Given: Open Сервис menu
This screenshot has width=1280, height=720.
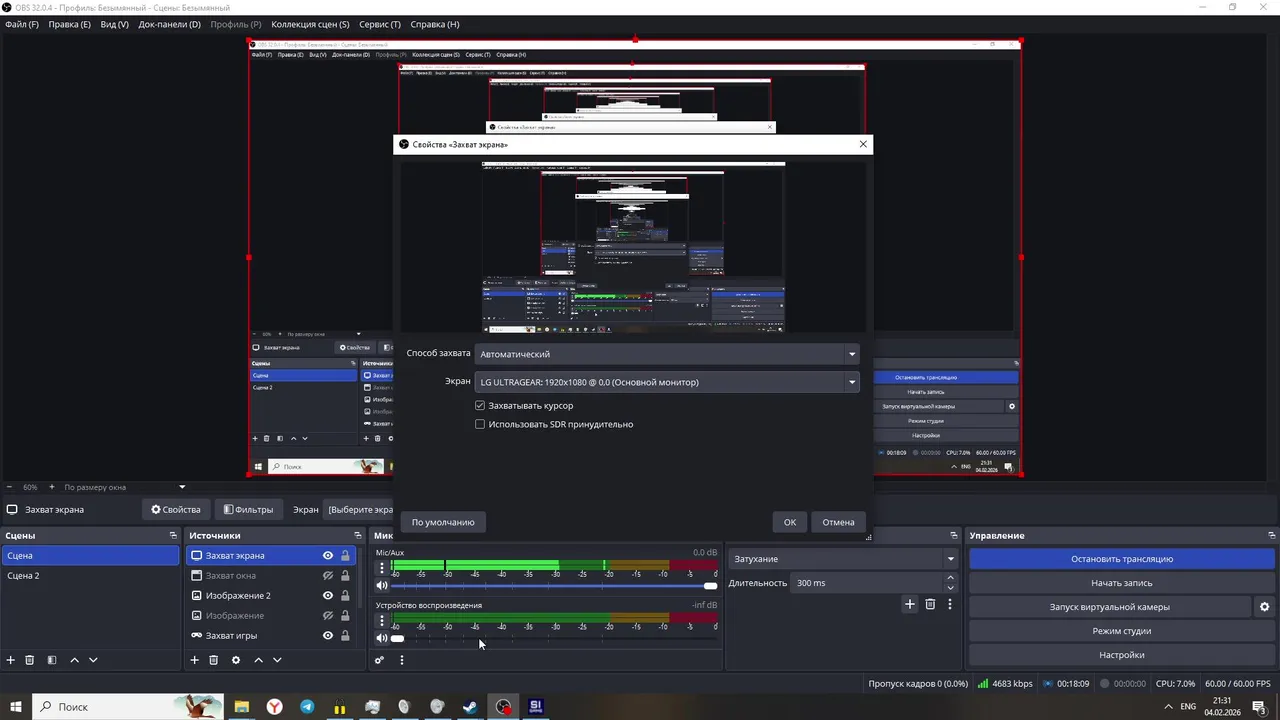Looking at the screenshot, I should pos(380,24).
